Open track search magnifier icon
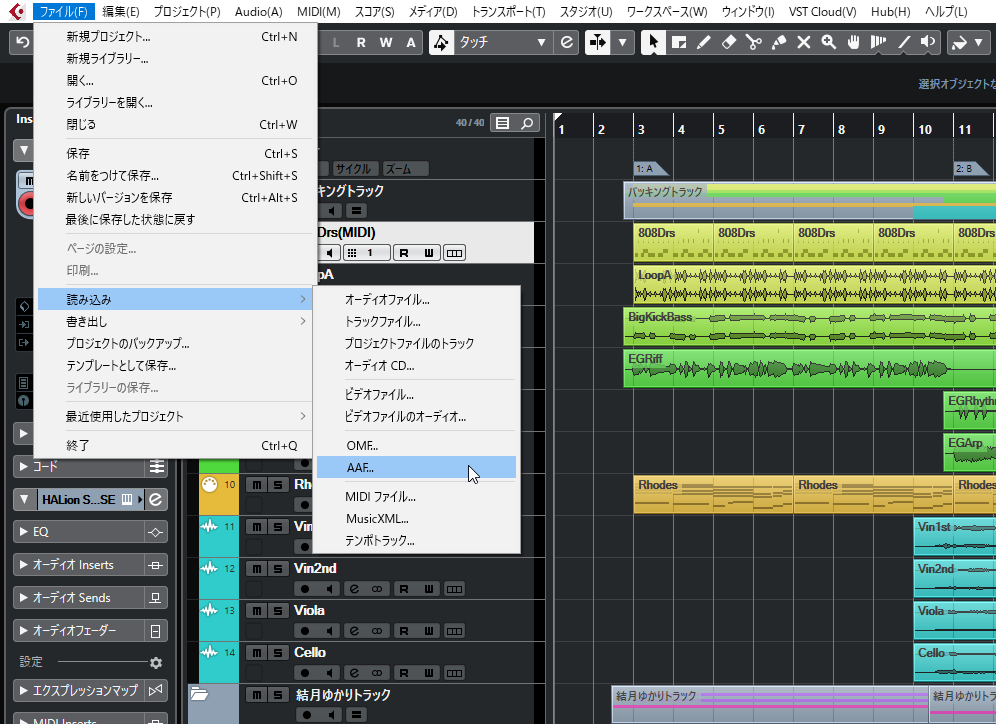Image resolution: width=996 pixels, height=724 pixels. 527,123
